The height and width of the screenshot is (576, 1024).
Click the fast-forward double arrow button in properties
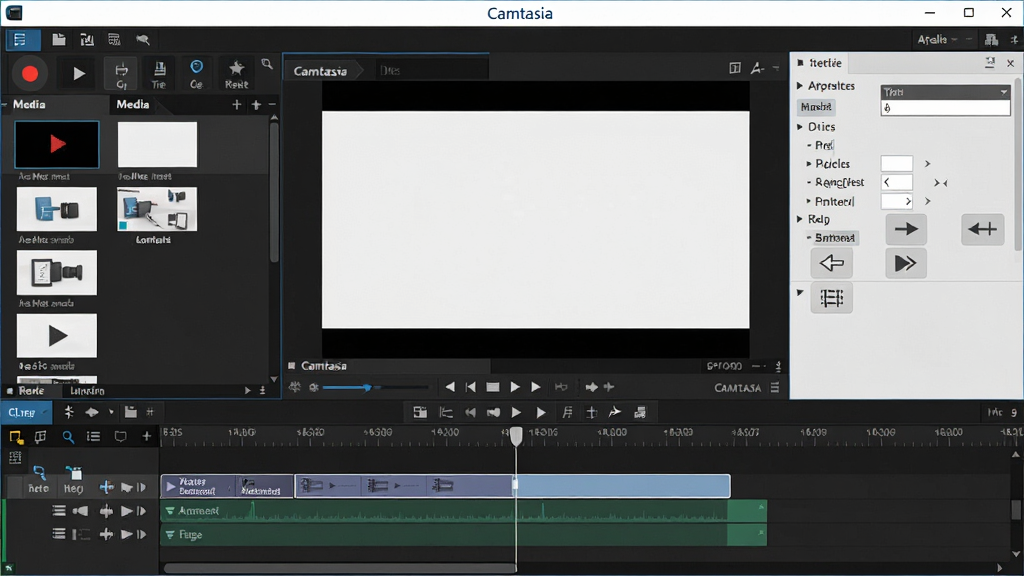(906, 263)
